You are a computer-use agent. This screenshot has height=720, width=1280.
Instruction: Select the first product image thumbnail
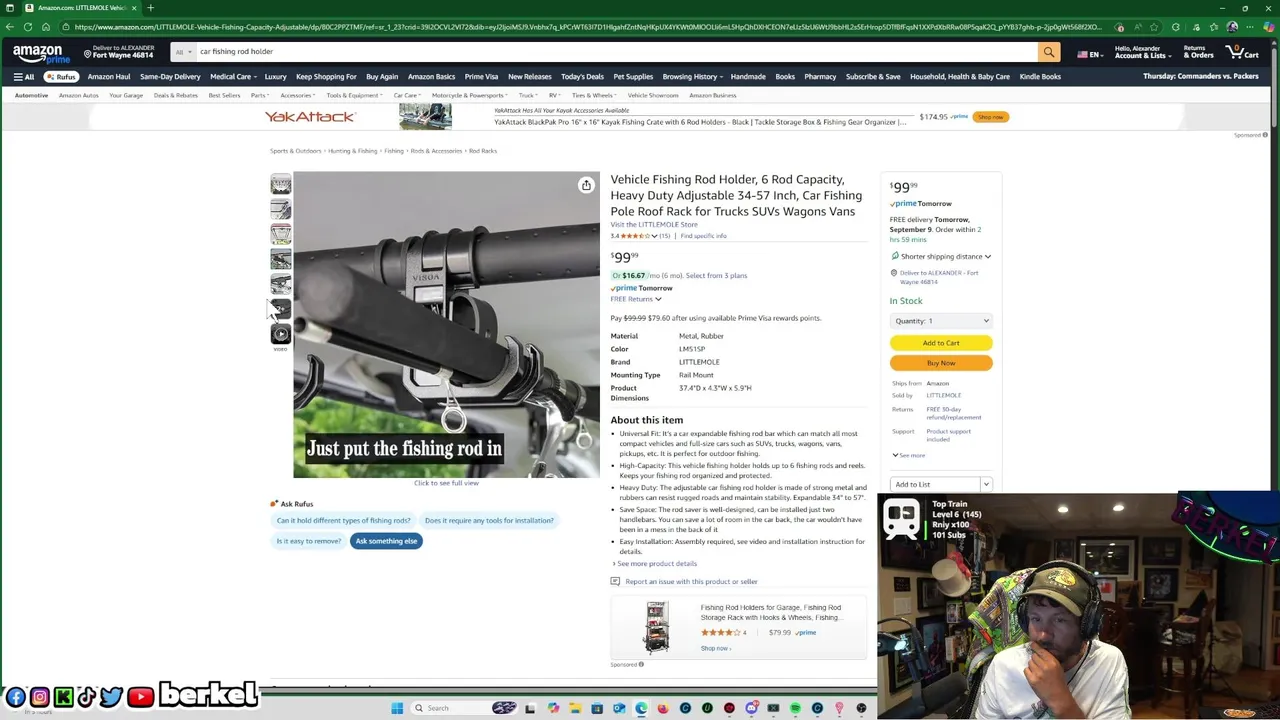[x=281, y=184]
